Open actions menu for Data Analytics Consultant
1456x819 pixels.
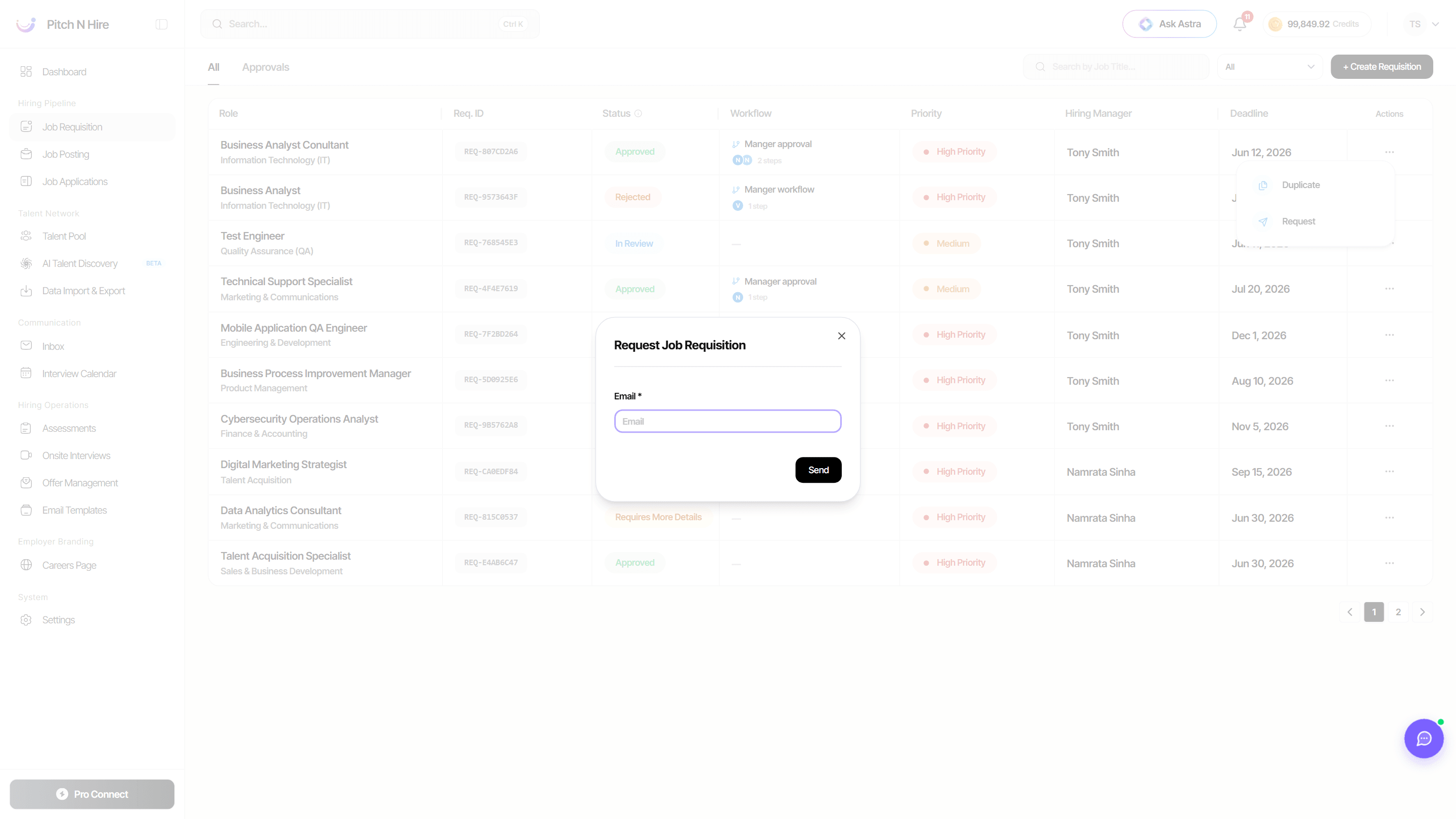click(1389, 518)
